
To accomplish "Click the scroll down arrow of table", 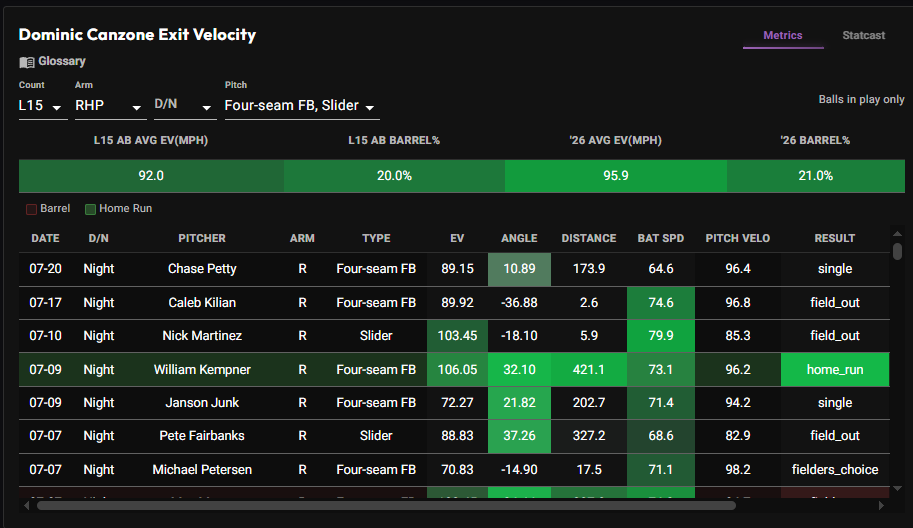I will pos(897,488).
